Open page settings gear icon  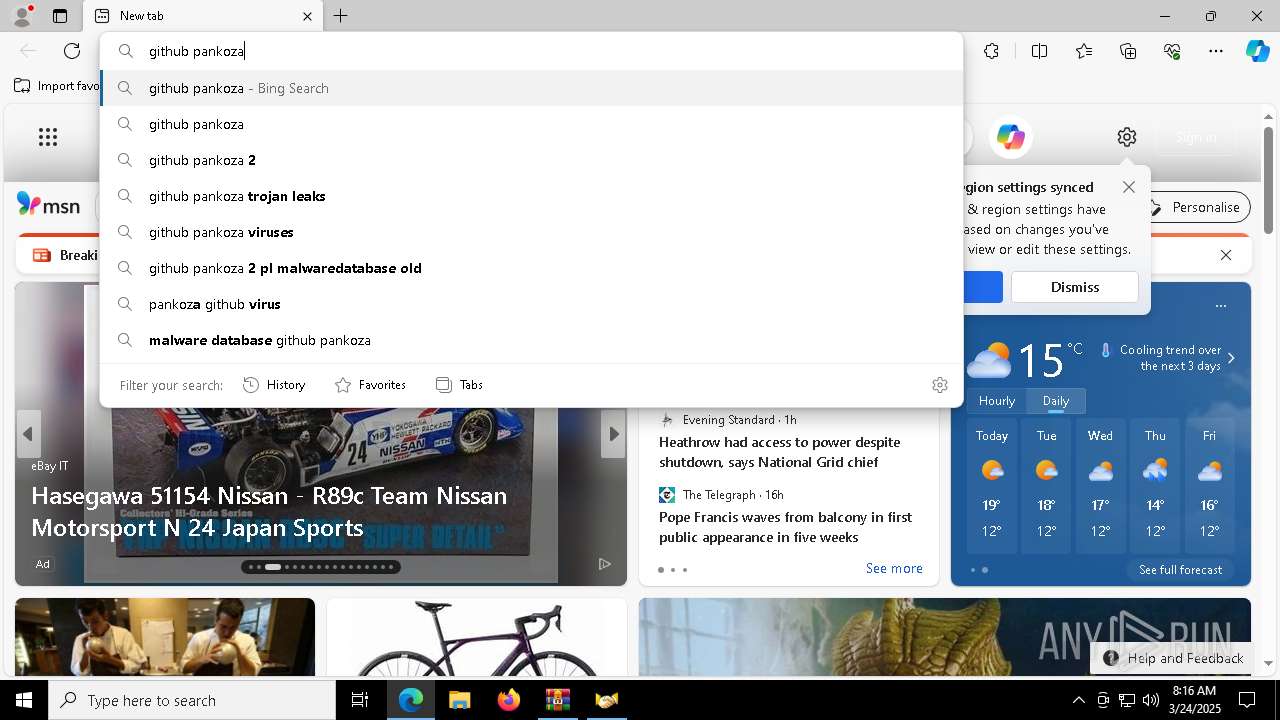pyautogui.click(x=1127, y=137)
